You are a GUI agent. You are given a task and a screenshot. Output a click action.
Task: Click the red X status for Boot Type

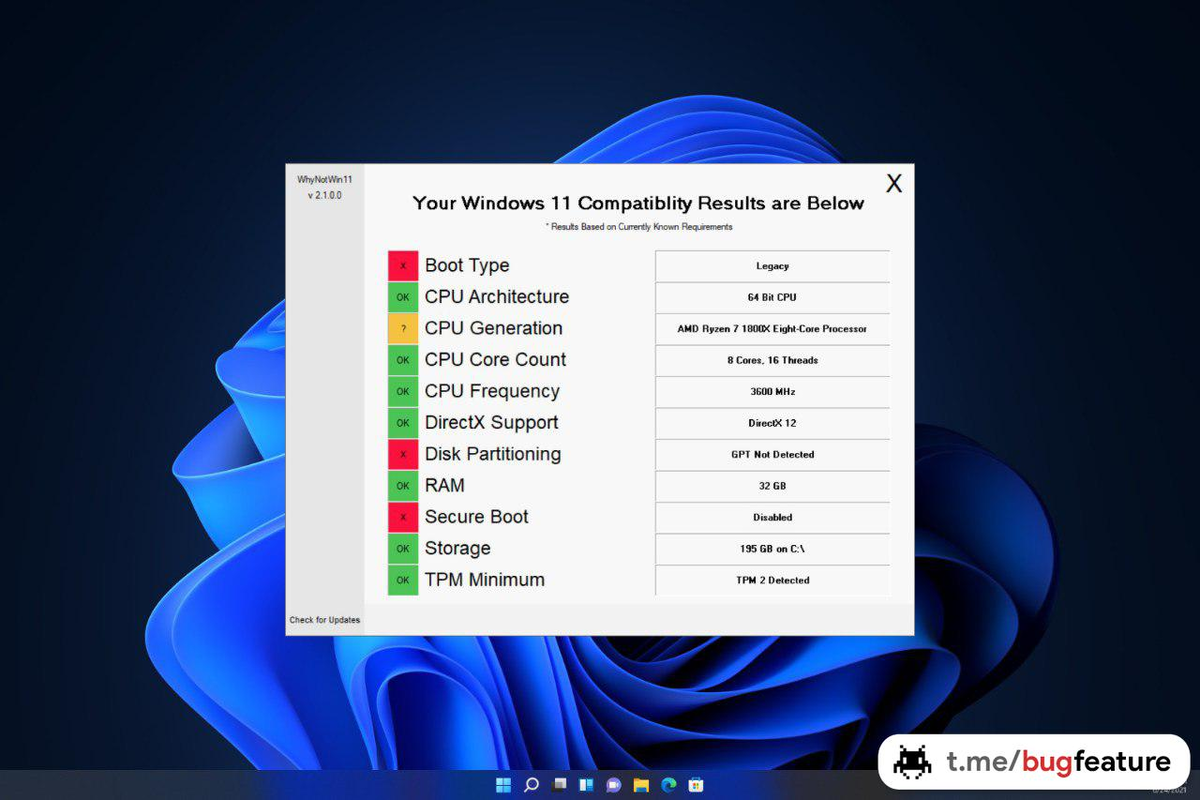(403, 266)
